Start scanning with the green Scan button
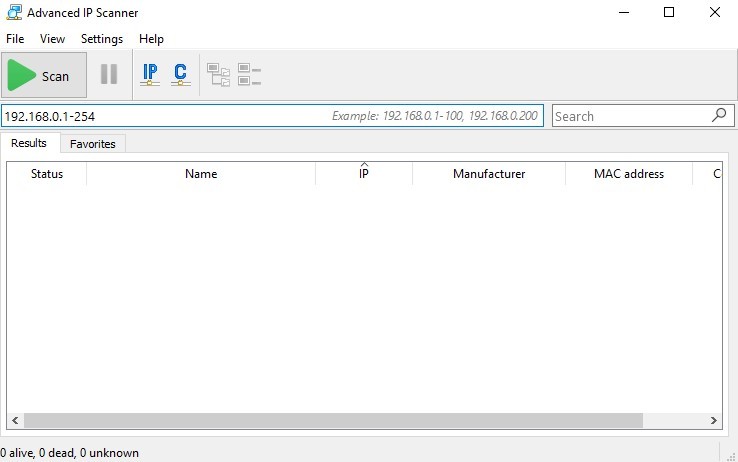This screenshot has height=462, width=738. click(x=44, y=75)
